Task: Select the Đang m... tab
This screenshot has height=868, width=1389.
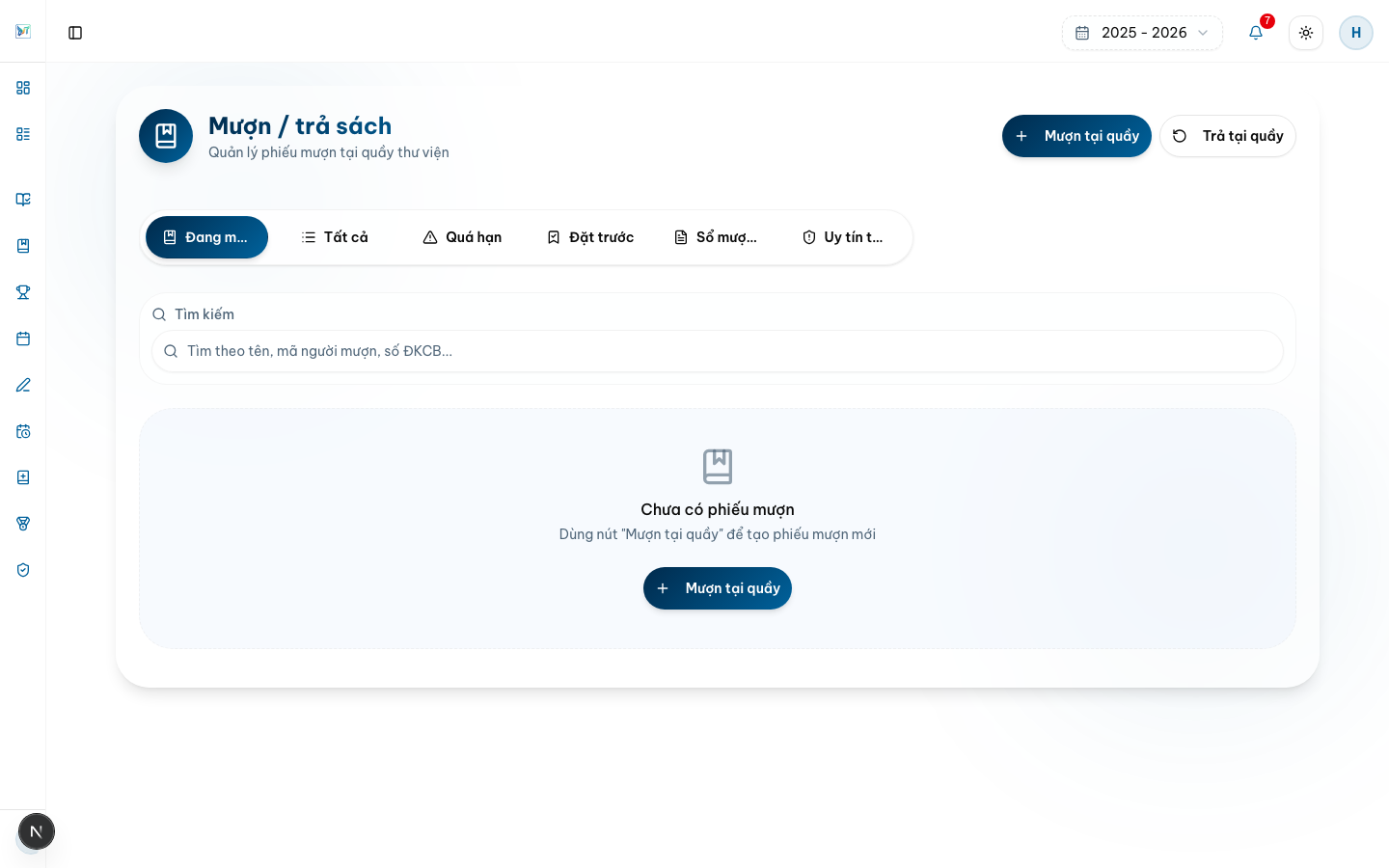Action: 206,237
